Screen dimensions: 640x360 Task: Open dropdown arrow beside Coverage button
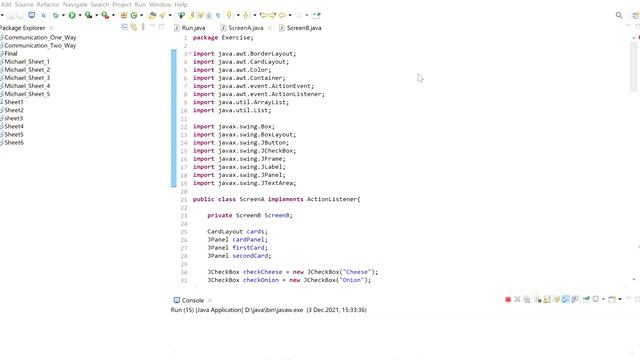pyautogui.click(x=96, y=15)
